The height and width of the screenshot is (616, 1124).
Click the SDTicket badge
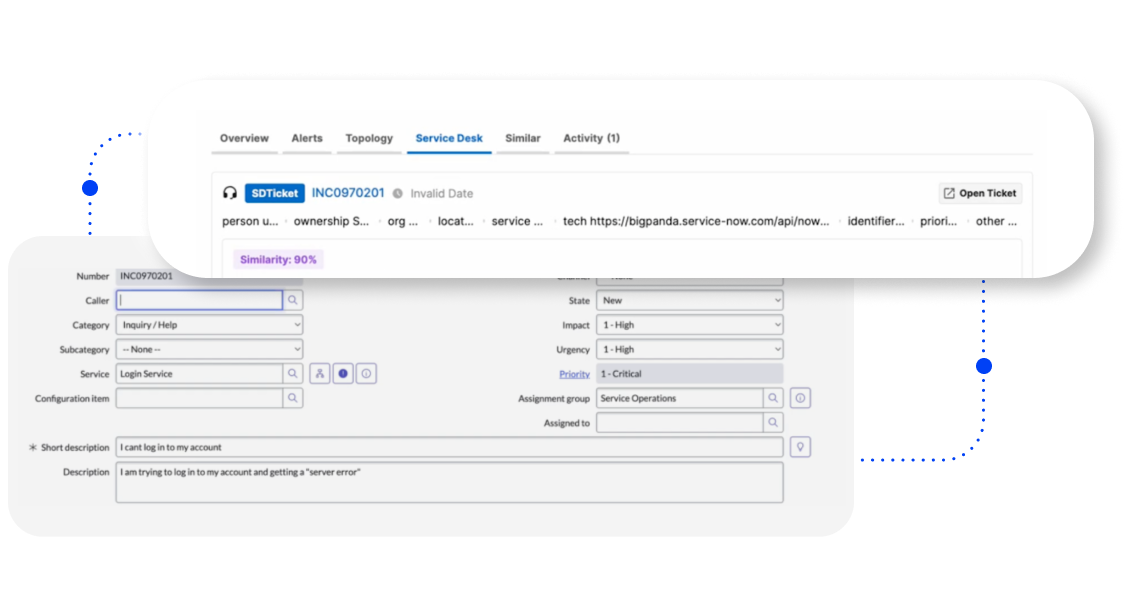click(x=275, y=193)
